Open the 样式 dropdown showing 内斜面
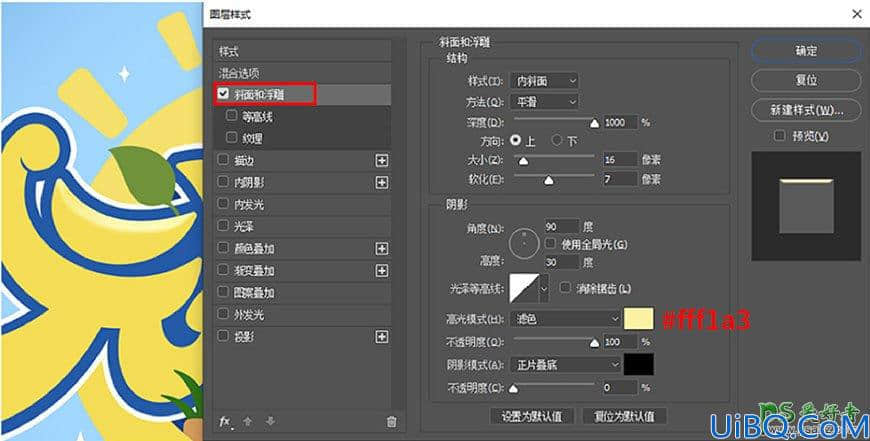The image size is (870, 441). coord(544,81)
